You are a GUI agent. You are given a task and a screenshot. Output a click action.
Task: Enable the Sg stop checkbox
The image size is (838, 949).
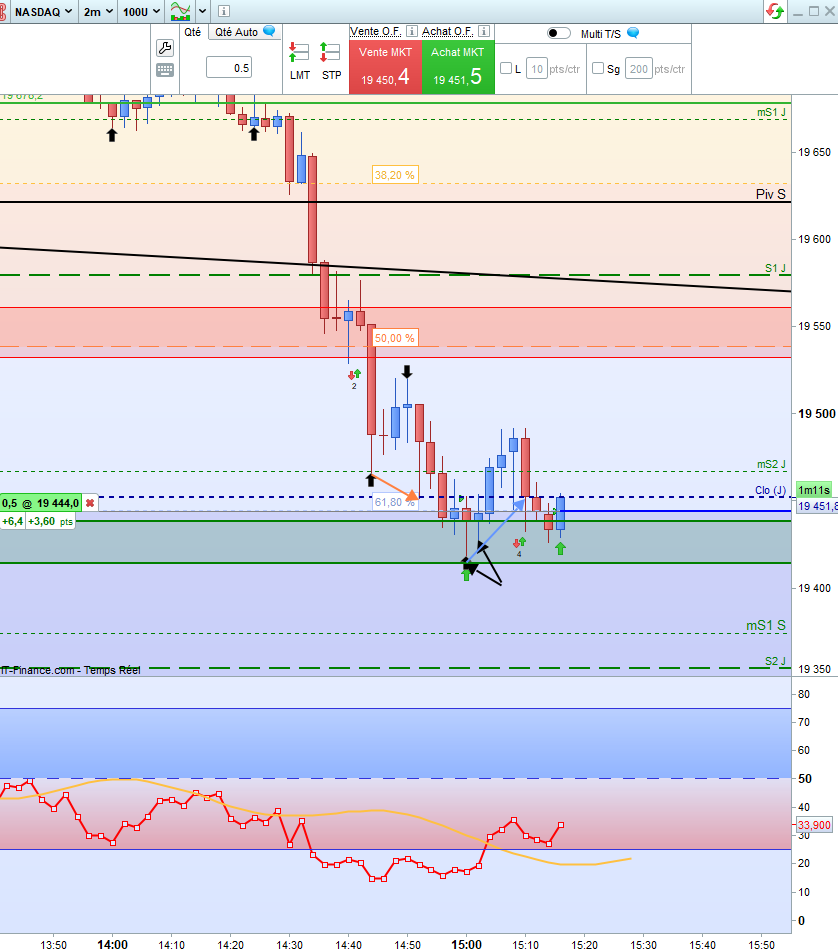point(598,68)
